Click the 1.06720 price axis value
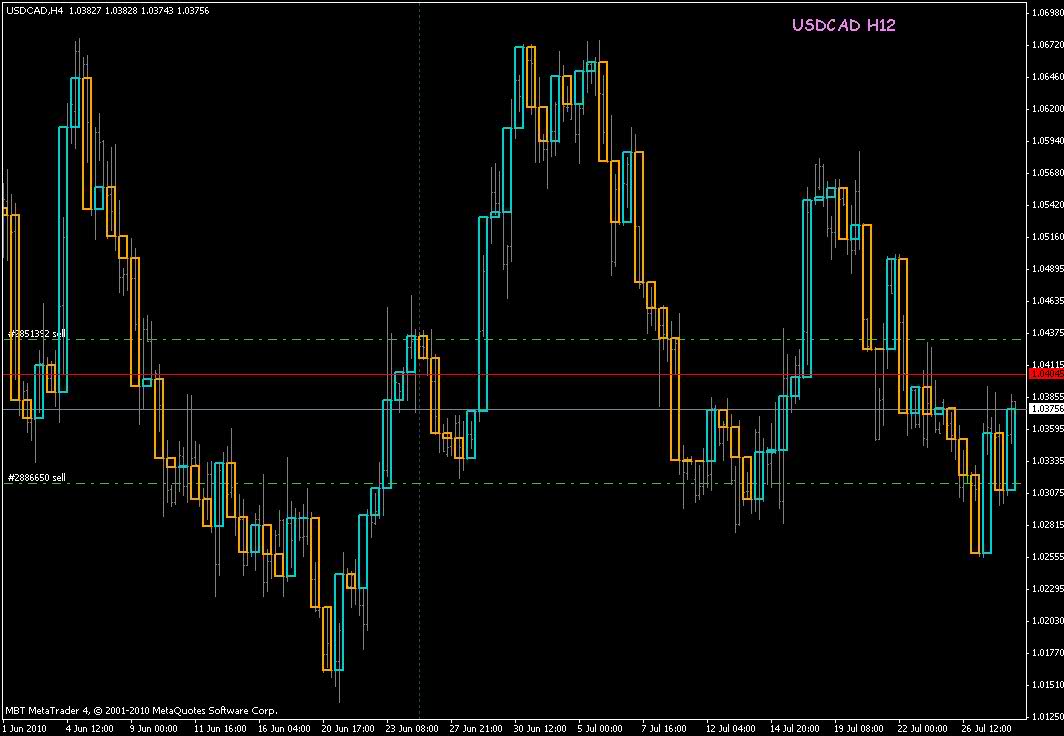This screenshot has height=736, width=1064. [x=1047, y=44]
